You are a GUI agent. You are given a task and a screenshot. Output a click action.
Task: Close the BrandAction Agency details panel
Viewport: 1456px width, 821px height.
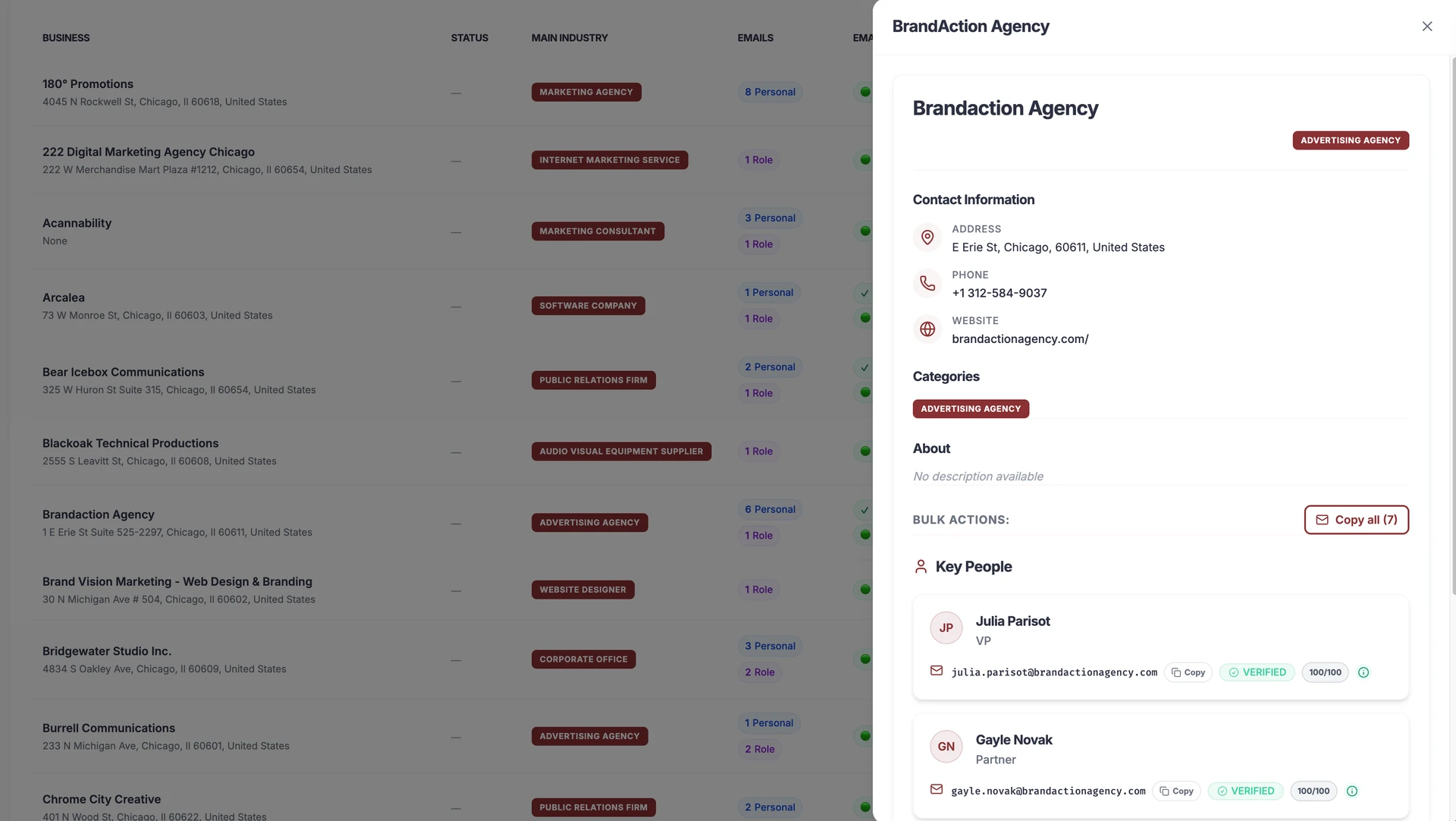[x=1427, y=27]
